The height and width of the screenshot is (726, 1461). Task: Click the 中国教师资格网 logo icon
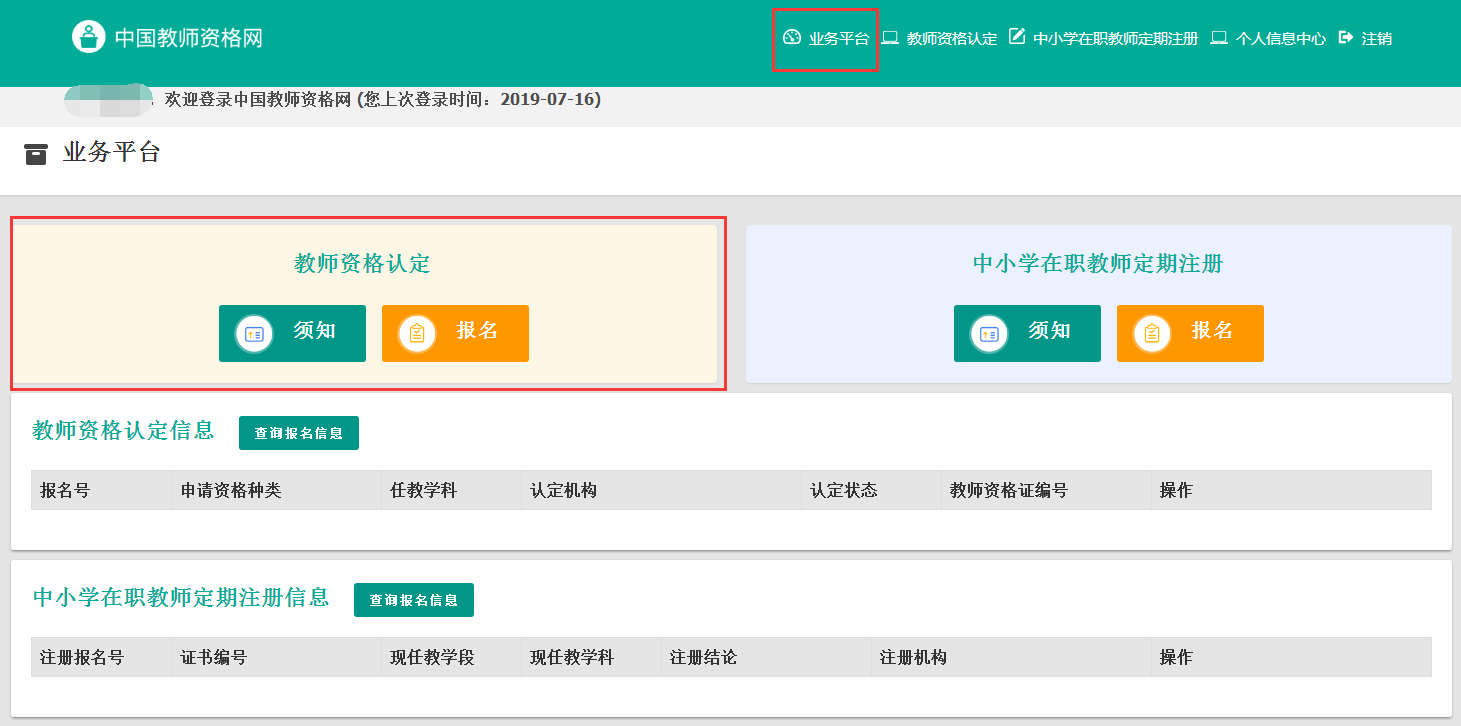tap(89, 37)
